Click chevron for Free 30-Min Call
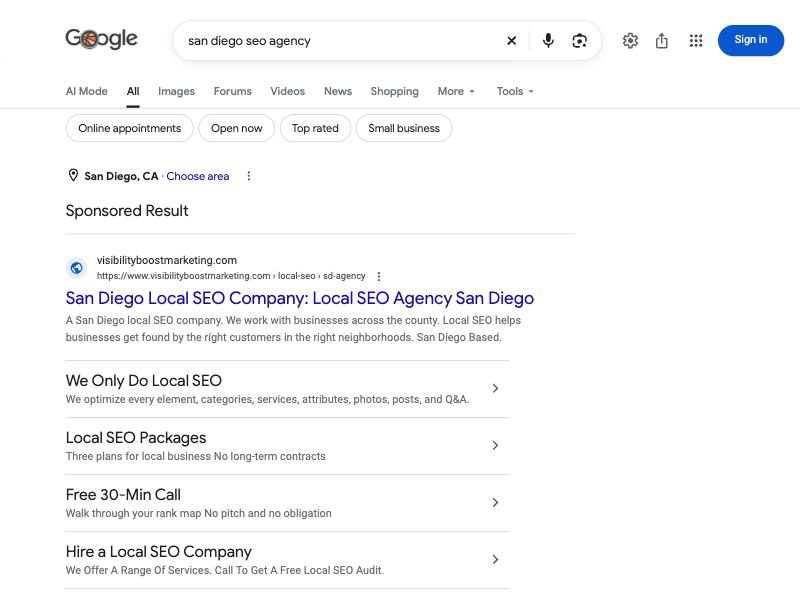Viewport: 800px width, 600px height. pos(495,503)
